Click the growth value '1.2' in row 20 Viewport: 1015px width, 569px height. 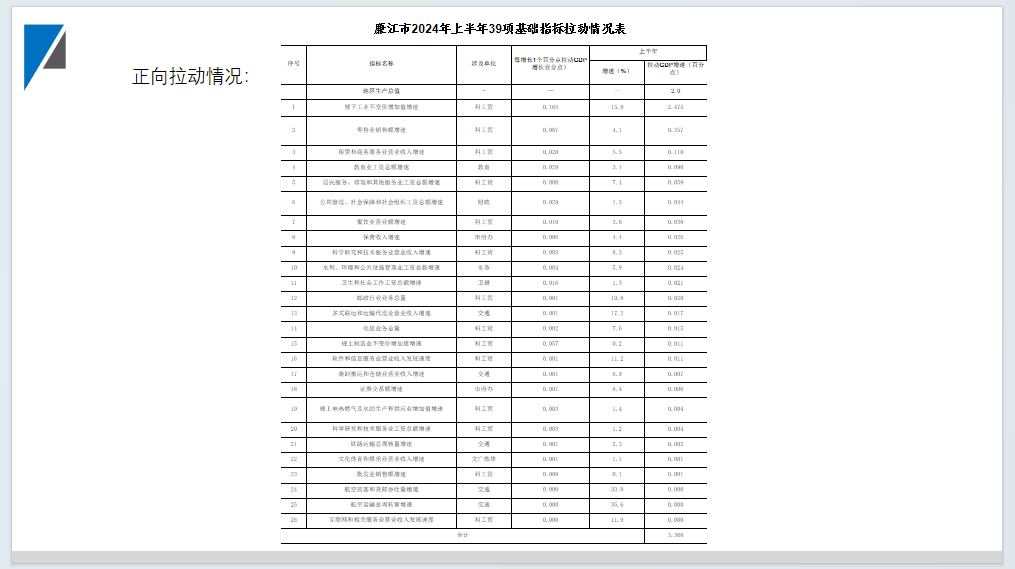coord(617,429)
